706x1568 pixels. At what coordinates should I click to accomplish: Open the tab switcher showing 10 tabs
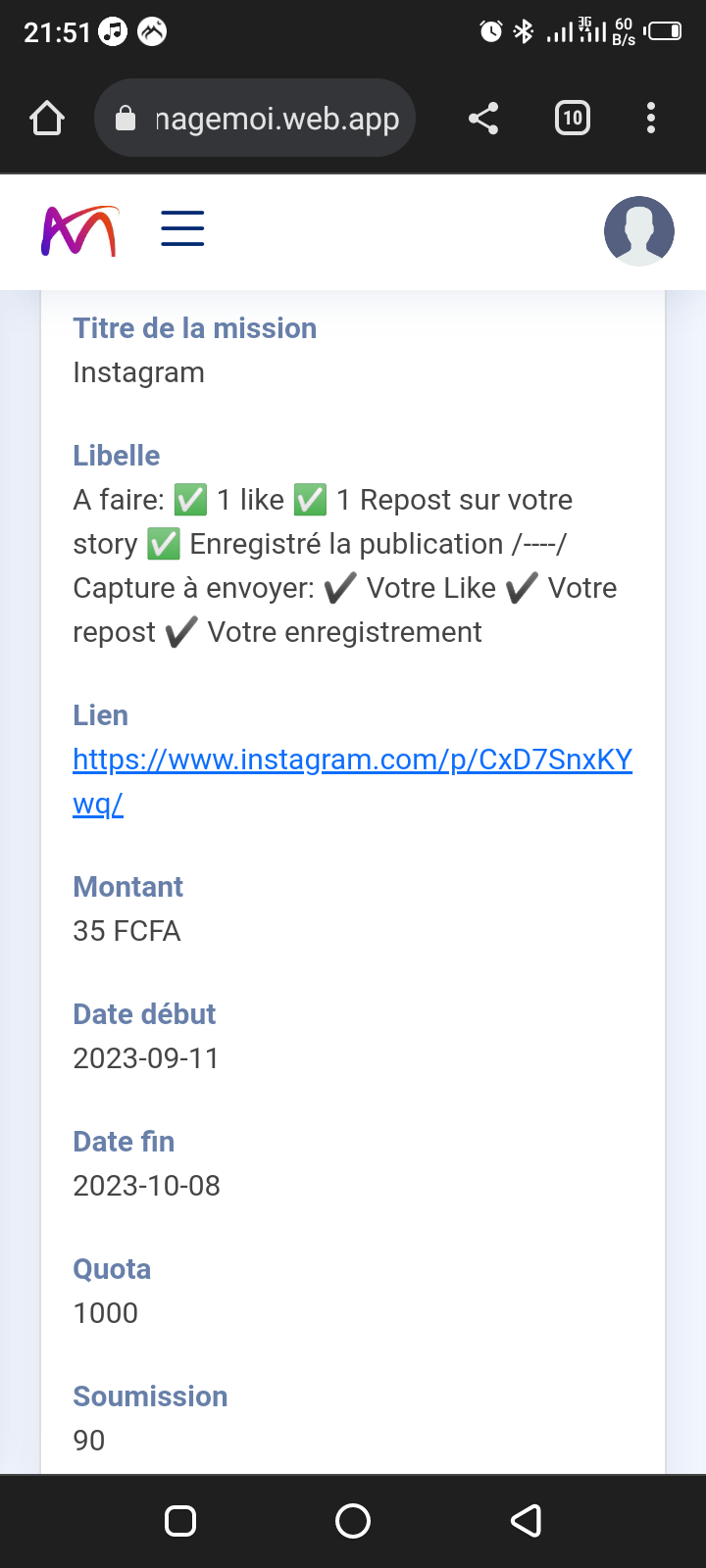(573, 119)
